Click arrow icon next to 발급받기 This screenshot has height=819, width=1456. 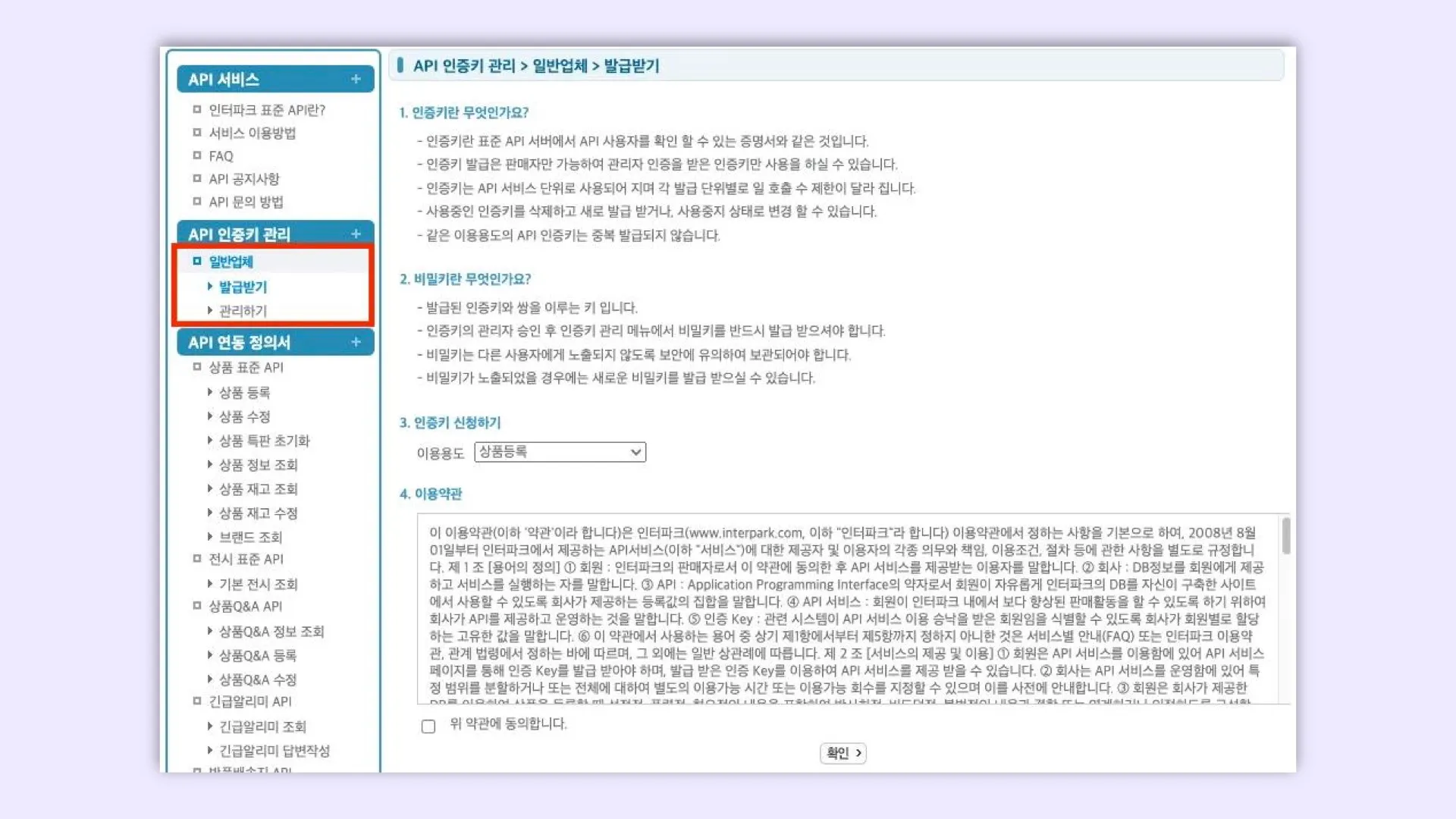210,287
